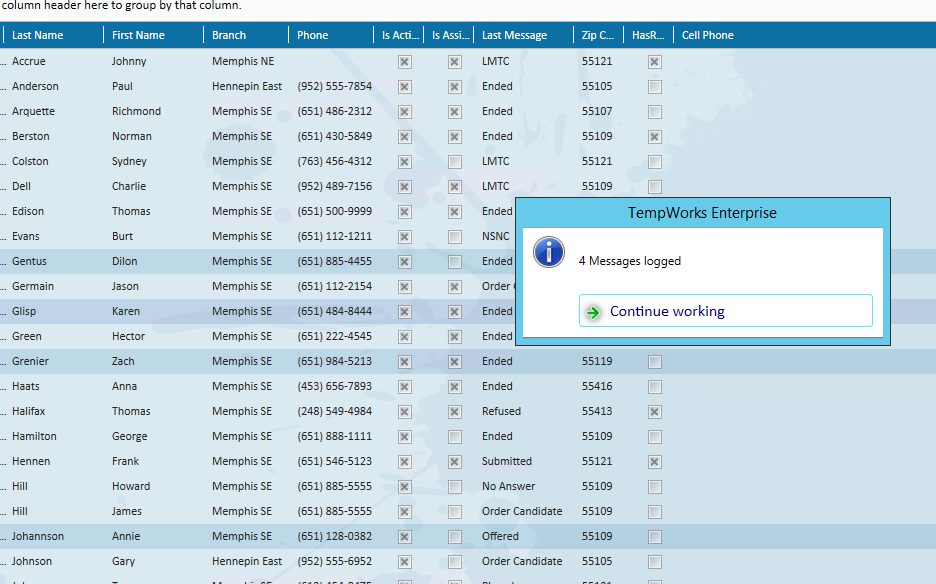Click phone '(763) 456-4312'
The image size is (936, 584).
[334, 161]
